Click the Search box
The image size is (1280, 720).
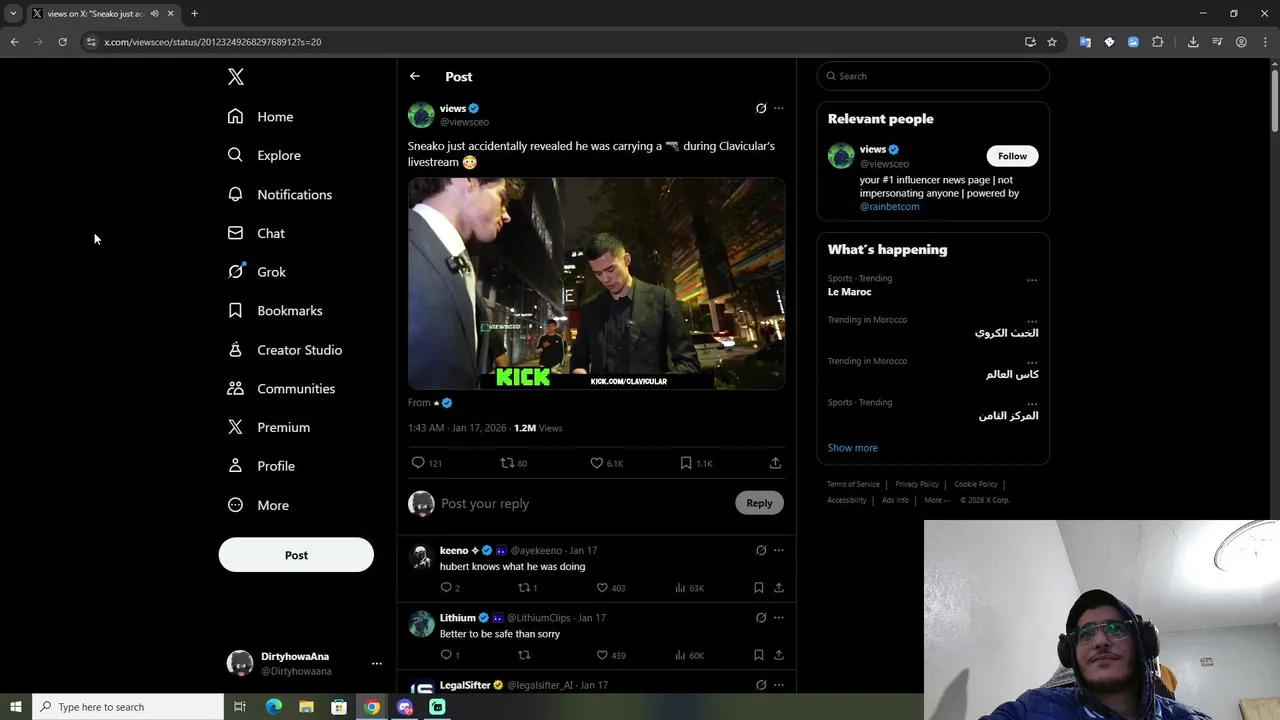[933, 76]
